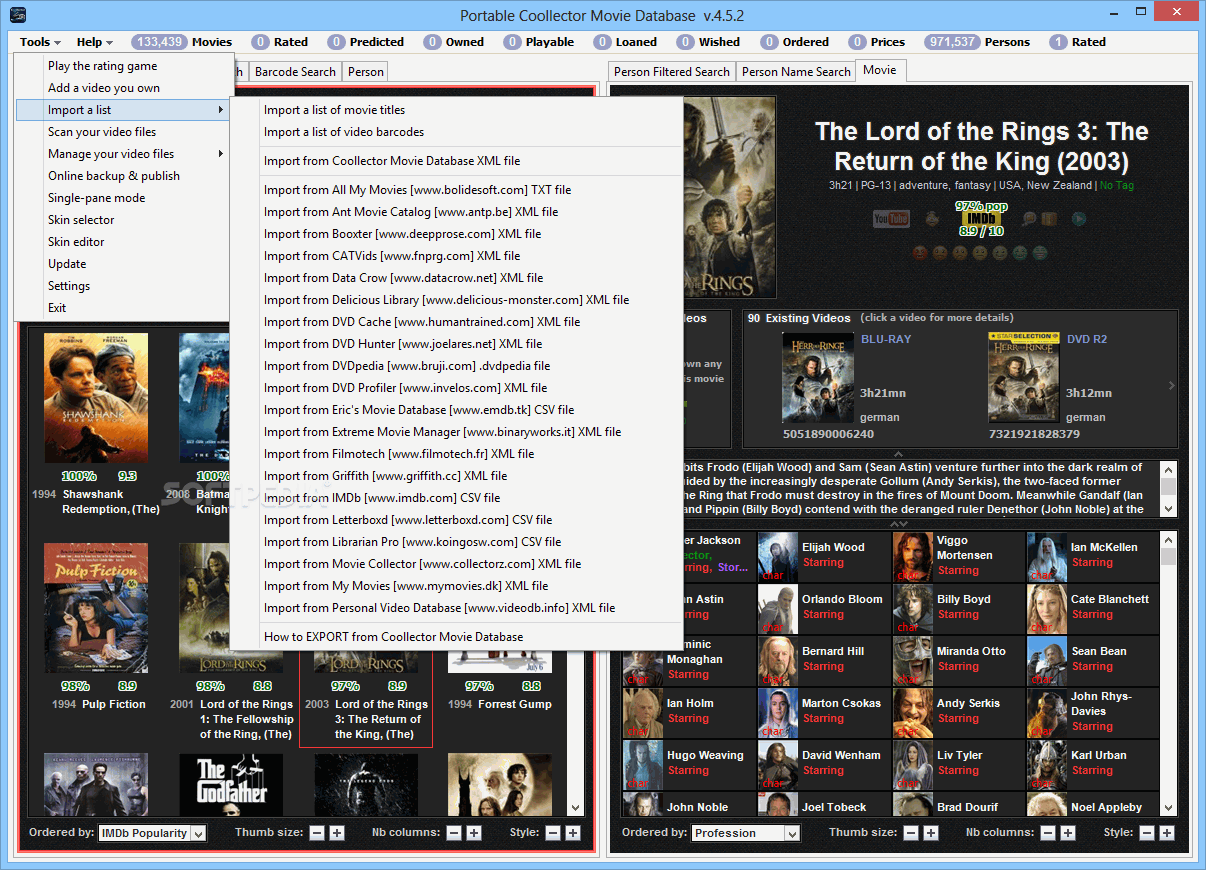1206x870 pixels.
Task: Decrease thumb size in cast pane
Action: click(x=911, y=833)
